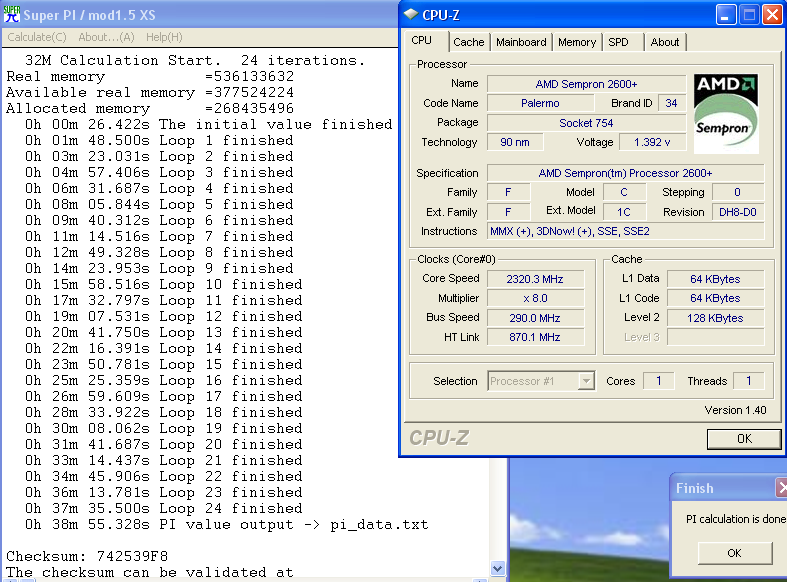Click the '32M Calculation Start' line
The height and width of the screenshot is (582, 787).
[x=195, y=60]
